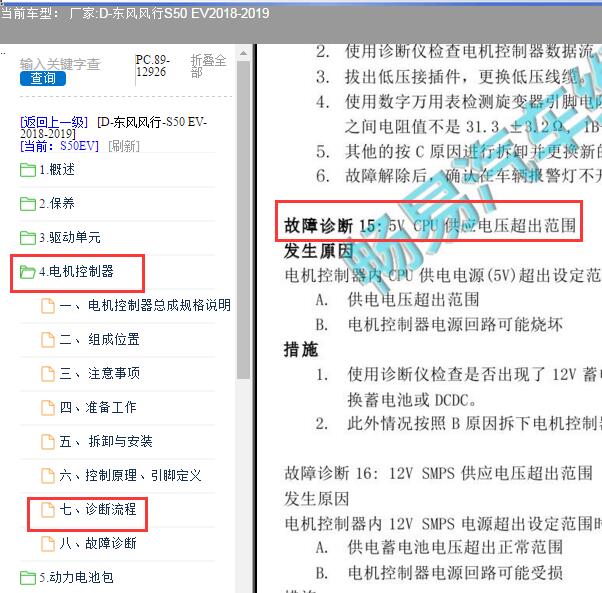Open folder icon of 5.动力电池包
Screen dimensions: 602x593
(x=28, y=577)
